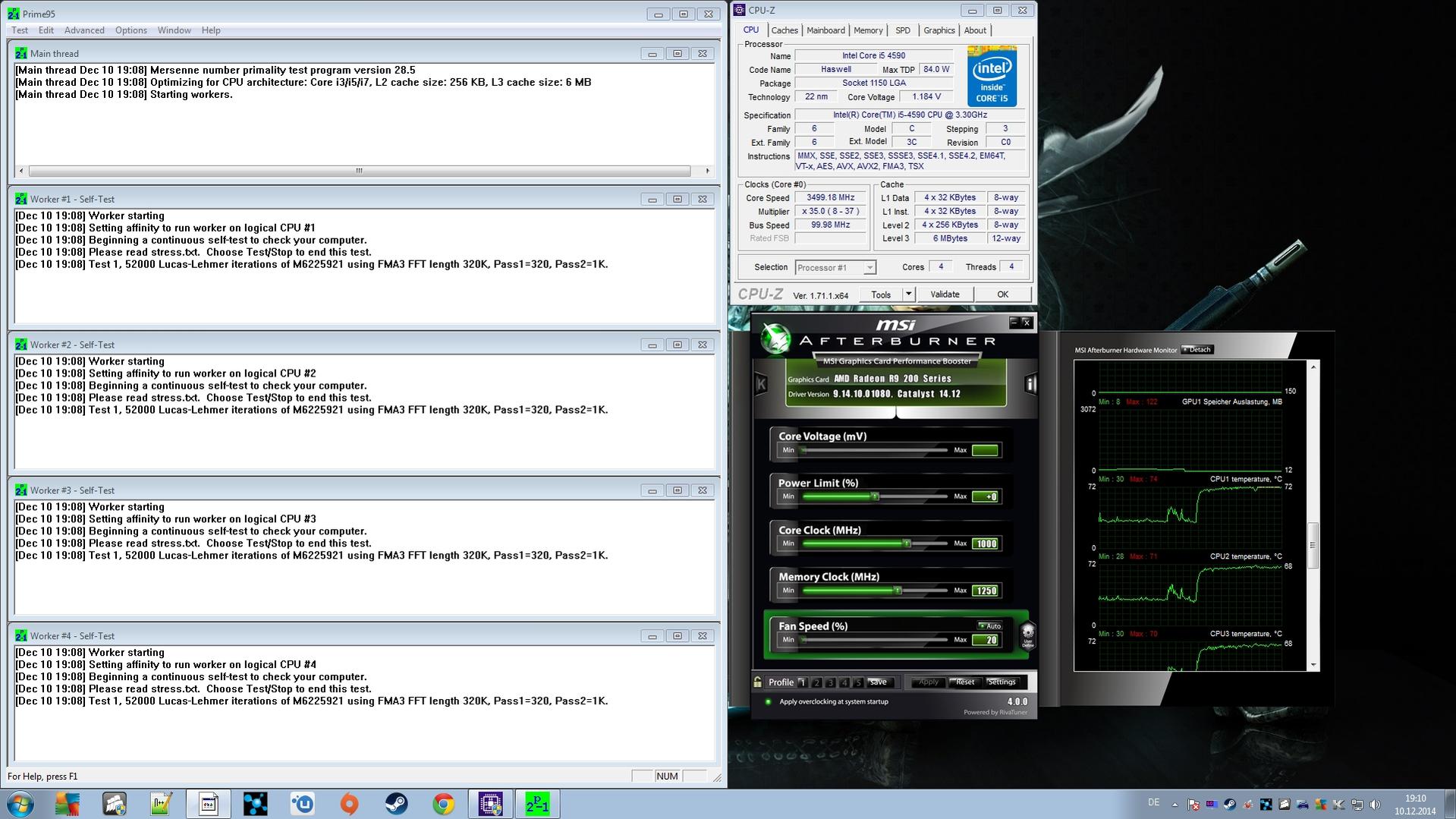Click Main thread window icon
Screen dimensions: 1456x819
click(20, 53)
